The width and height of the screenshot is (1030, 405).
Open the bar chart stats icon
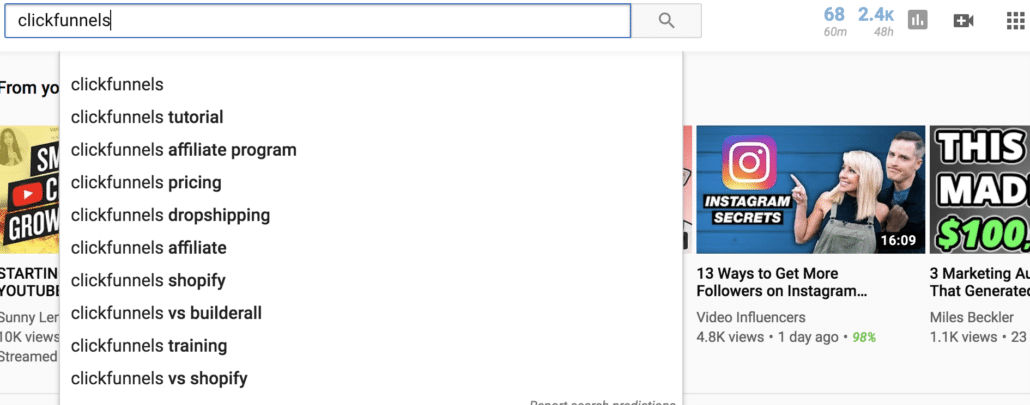pos(918,20)
